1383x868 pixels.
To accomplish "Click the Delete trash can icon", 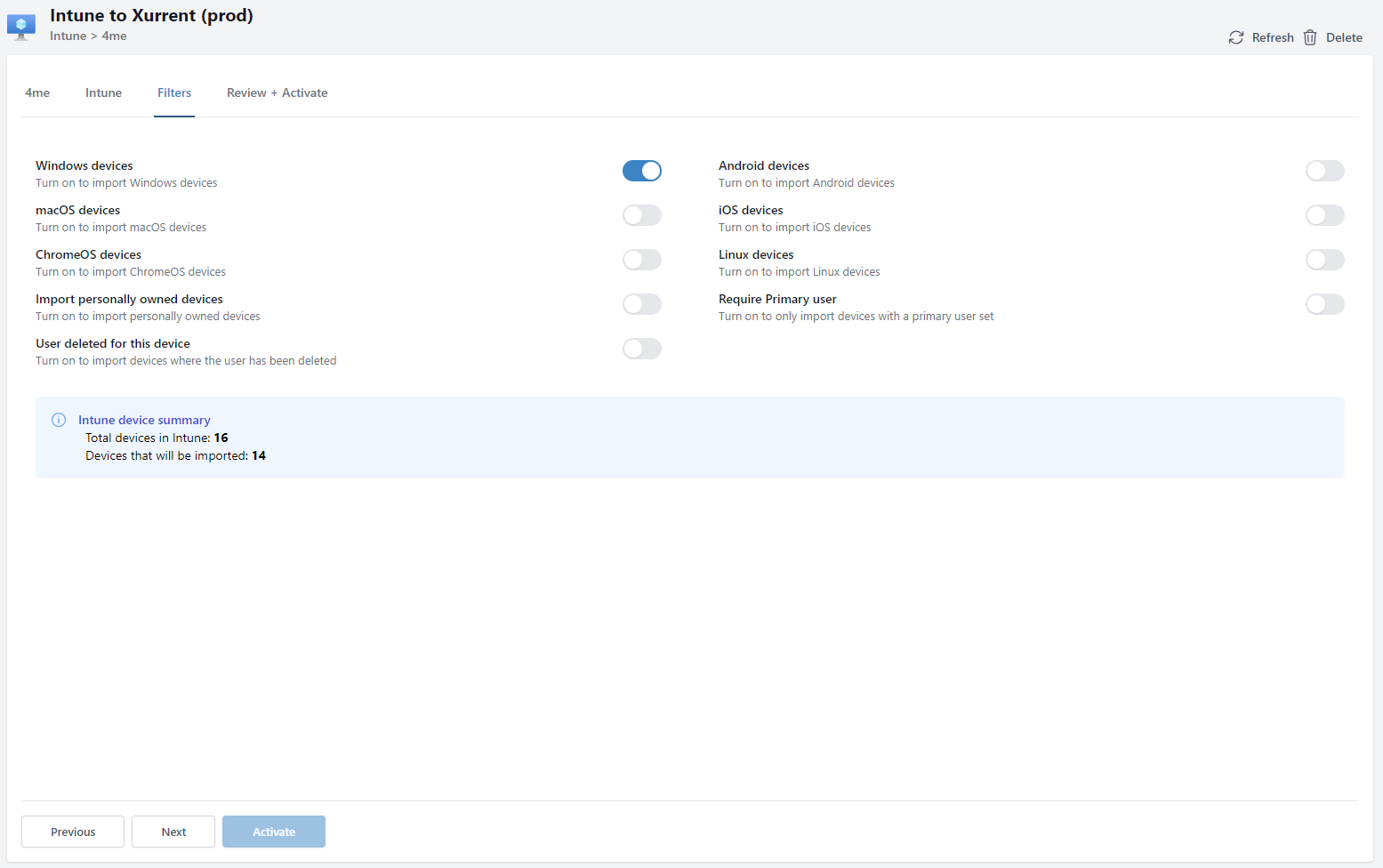I will pos(1310,37).
